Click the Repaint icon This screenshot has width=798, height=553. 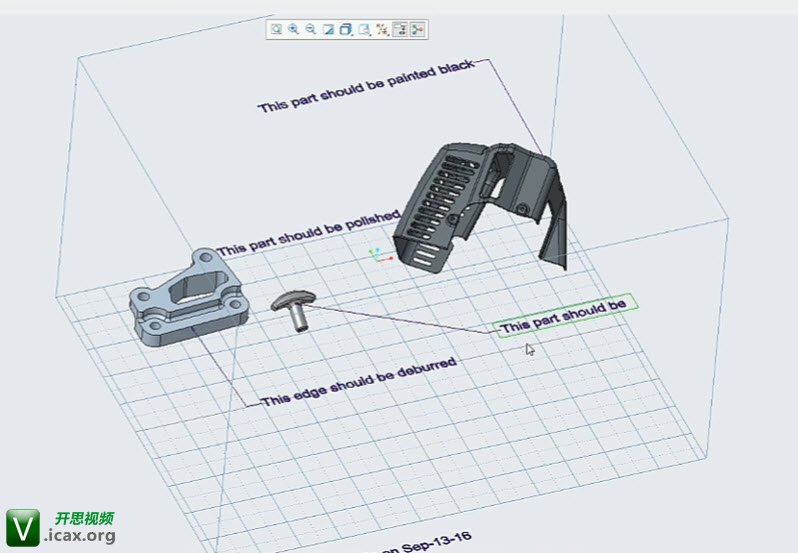pos(329,30)
